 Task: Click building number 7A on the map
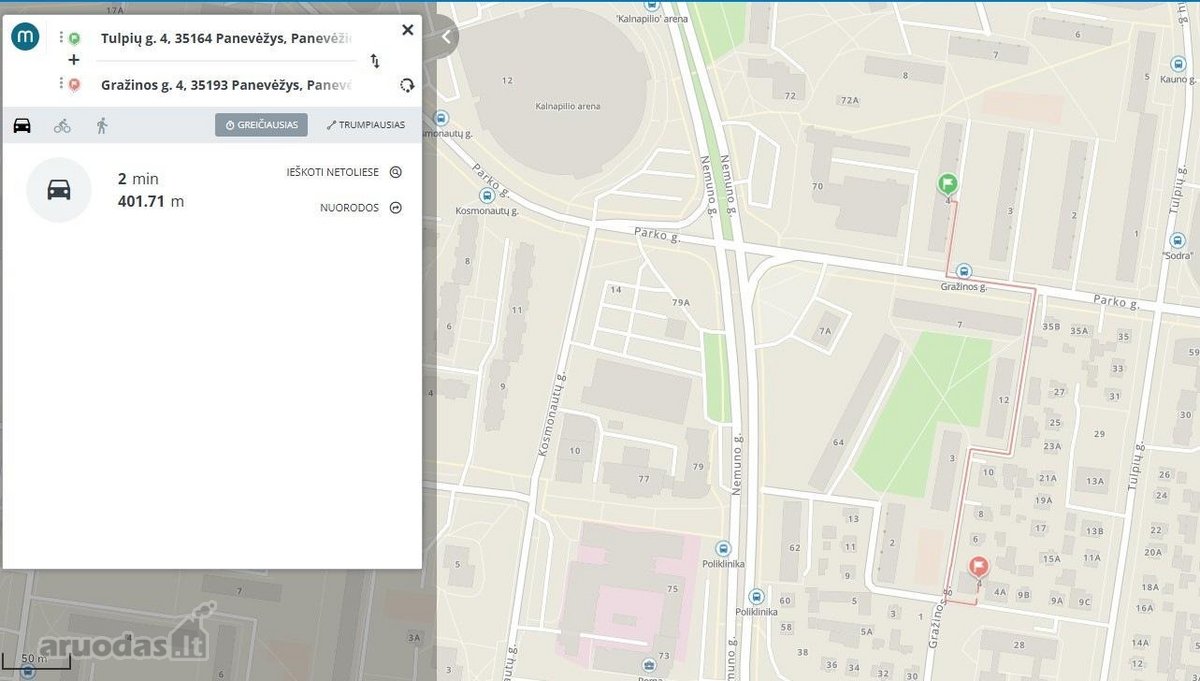tap(825, 331)
